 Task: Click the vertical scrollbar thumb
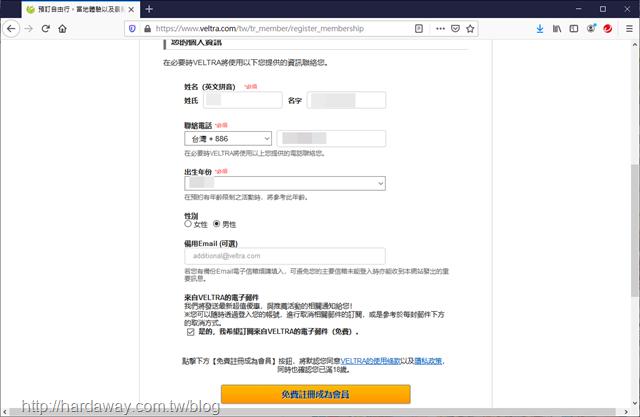click(635, 231)
